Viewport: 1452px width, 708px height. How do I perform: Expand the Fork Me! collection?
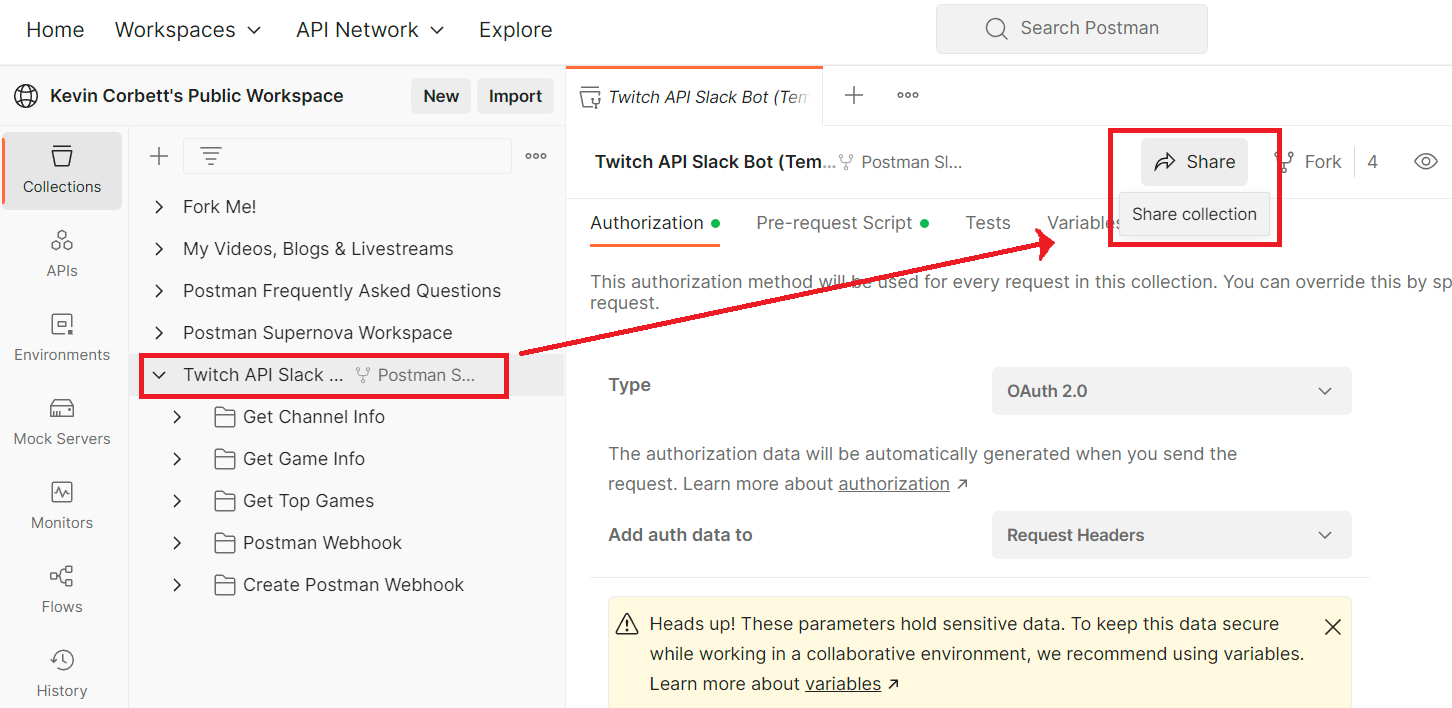tap(158, 207)
